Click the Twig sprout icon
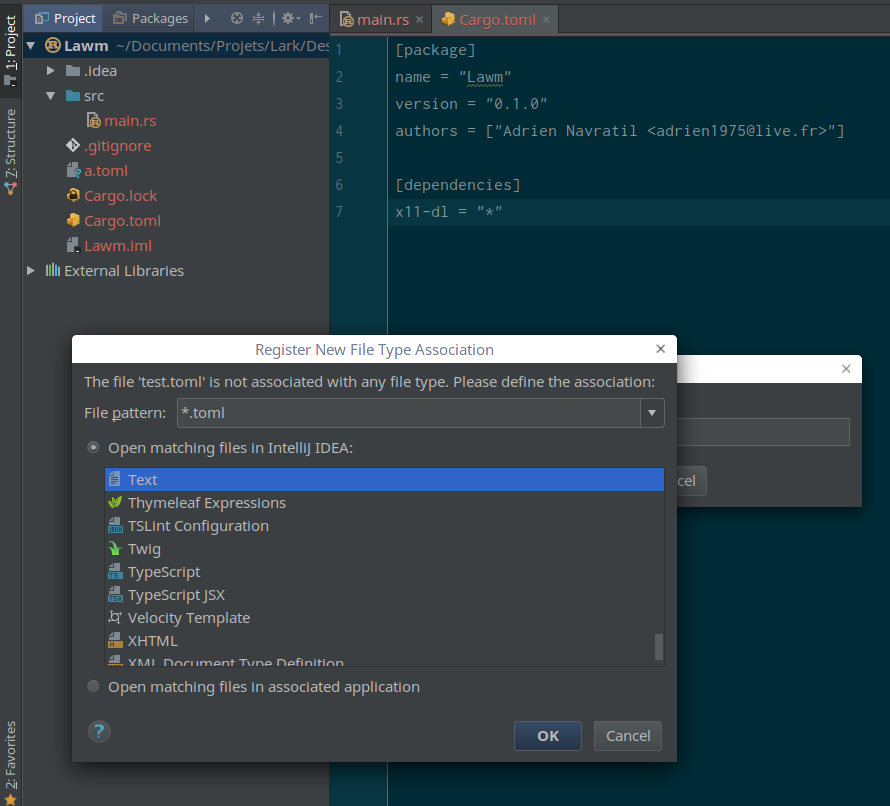Image resolution: width=890 pixels, height=806 pixels. (115, 548)
